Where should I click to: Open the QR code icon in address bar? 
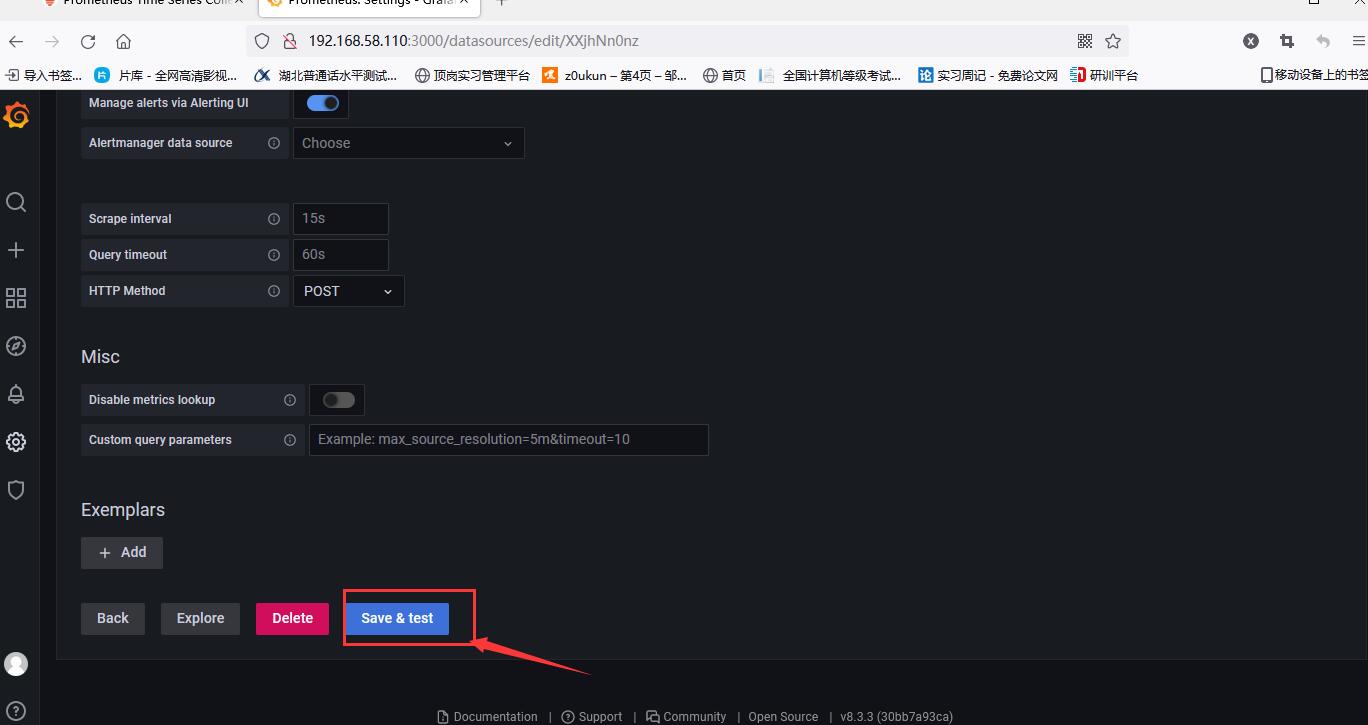[x=1085, y=41]
